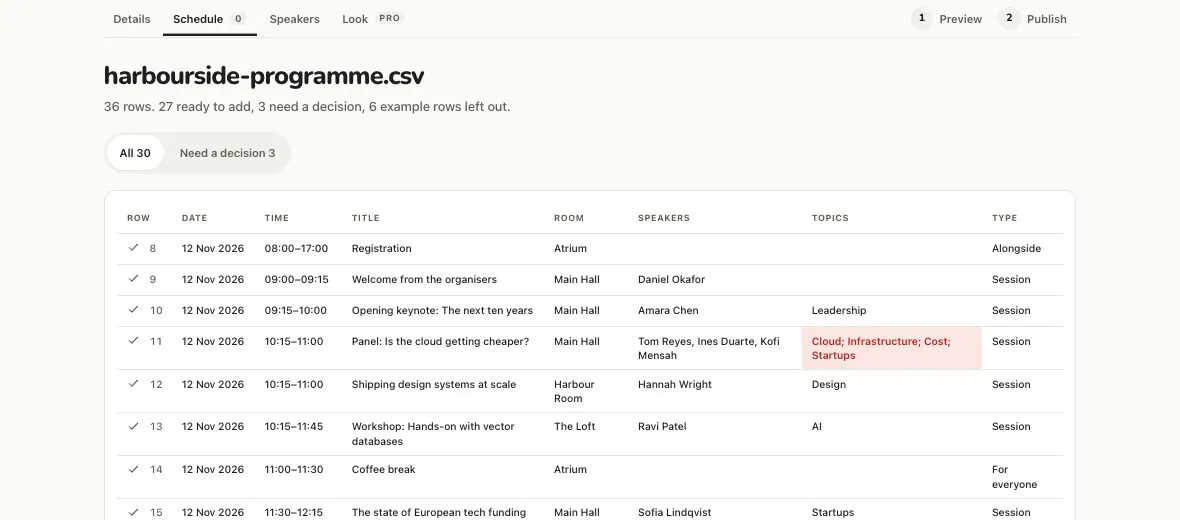Click speaker Amara Chen
1180x520 pixels.
coord(668,310)
